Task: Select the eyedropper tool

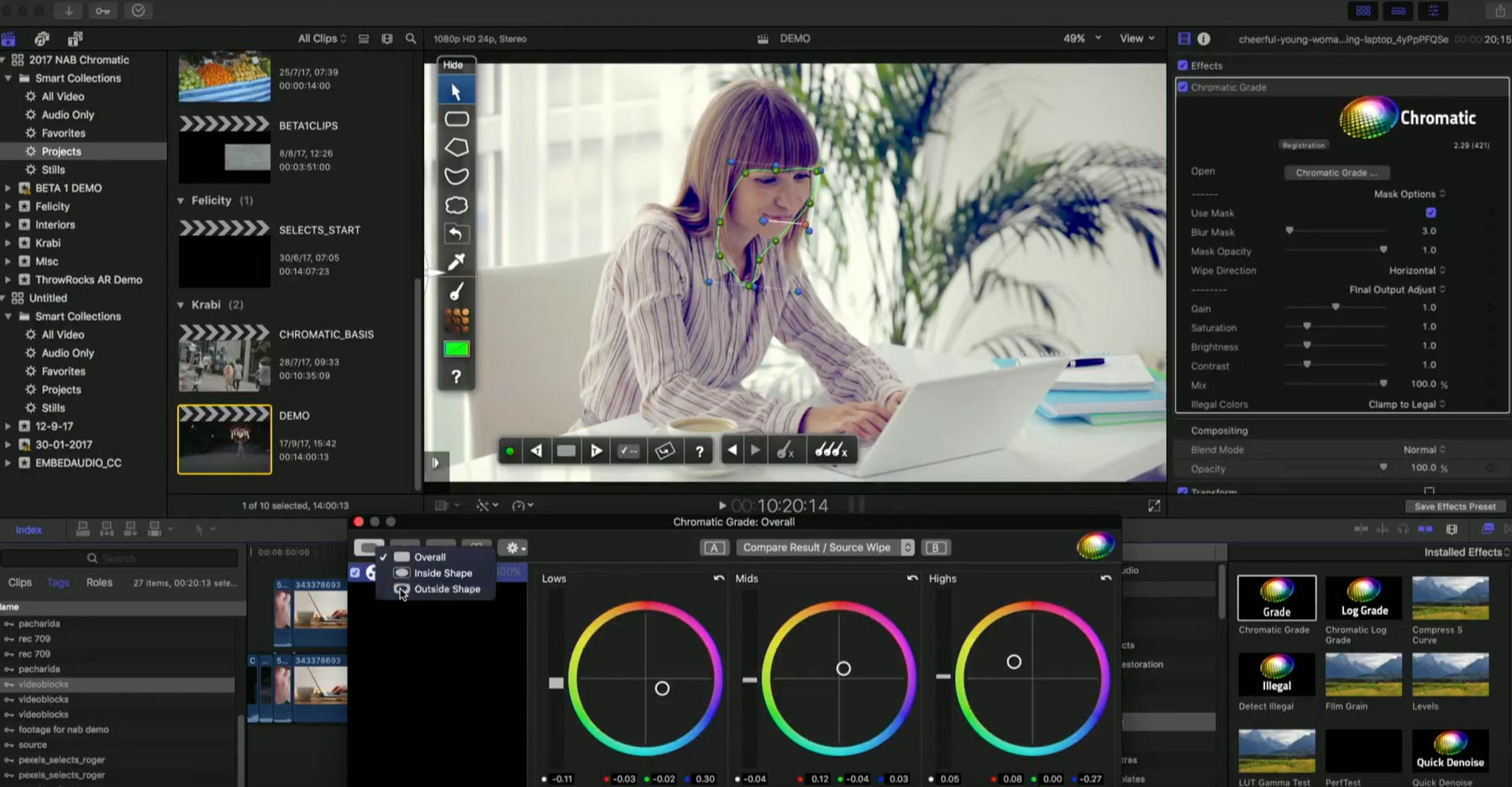Action: pos(456,262)
